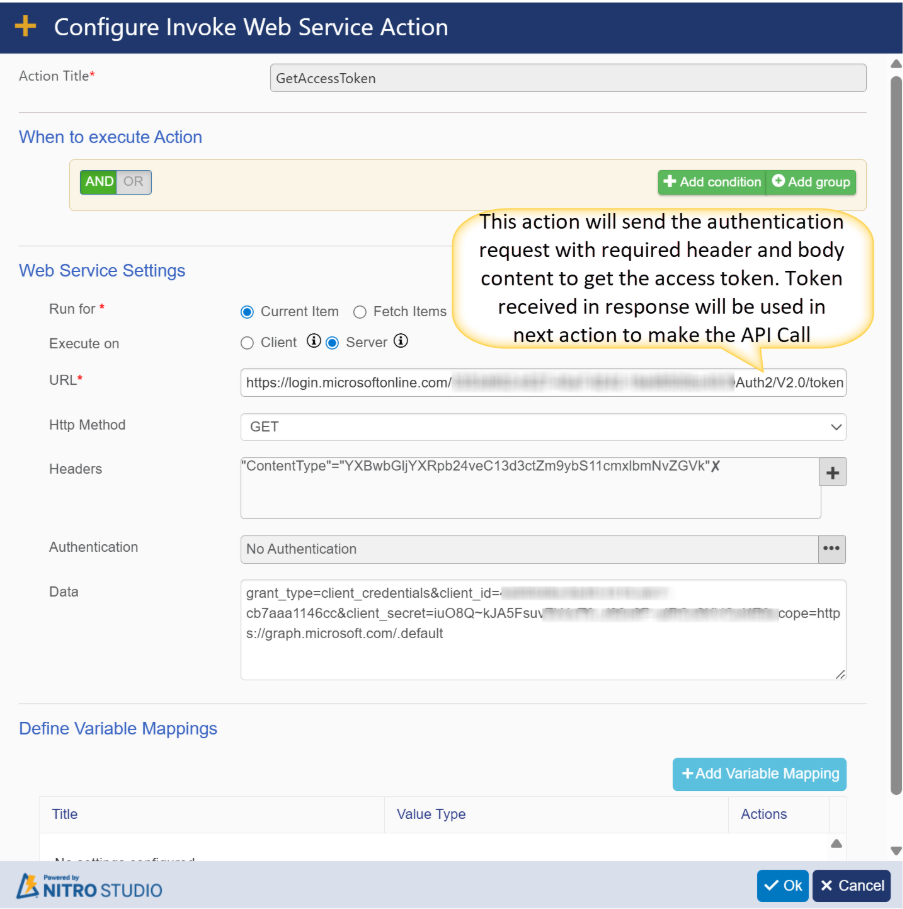The width and height of the screenshot is (903, 909).
Task: Click the Add group button
Action: (810, 182)
